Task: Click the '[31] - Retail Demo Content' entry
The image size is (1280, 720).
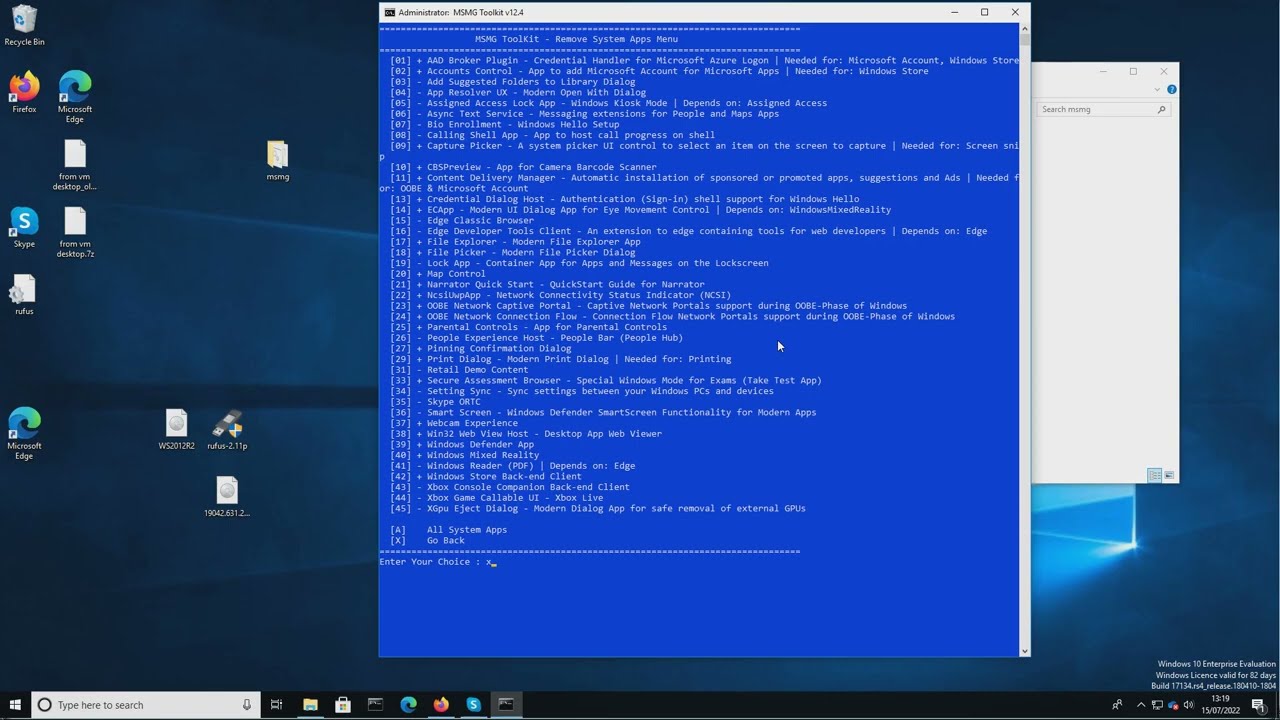Action: (x=459, y=370)
